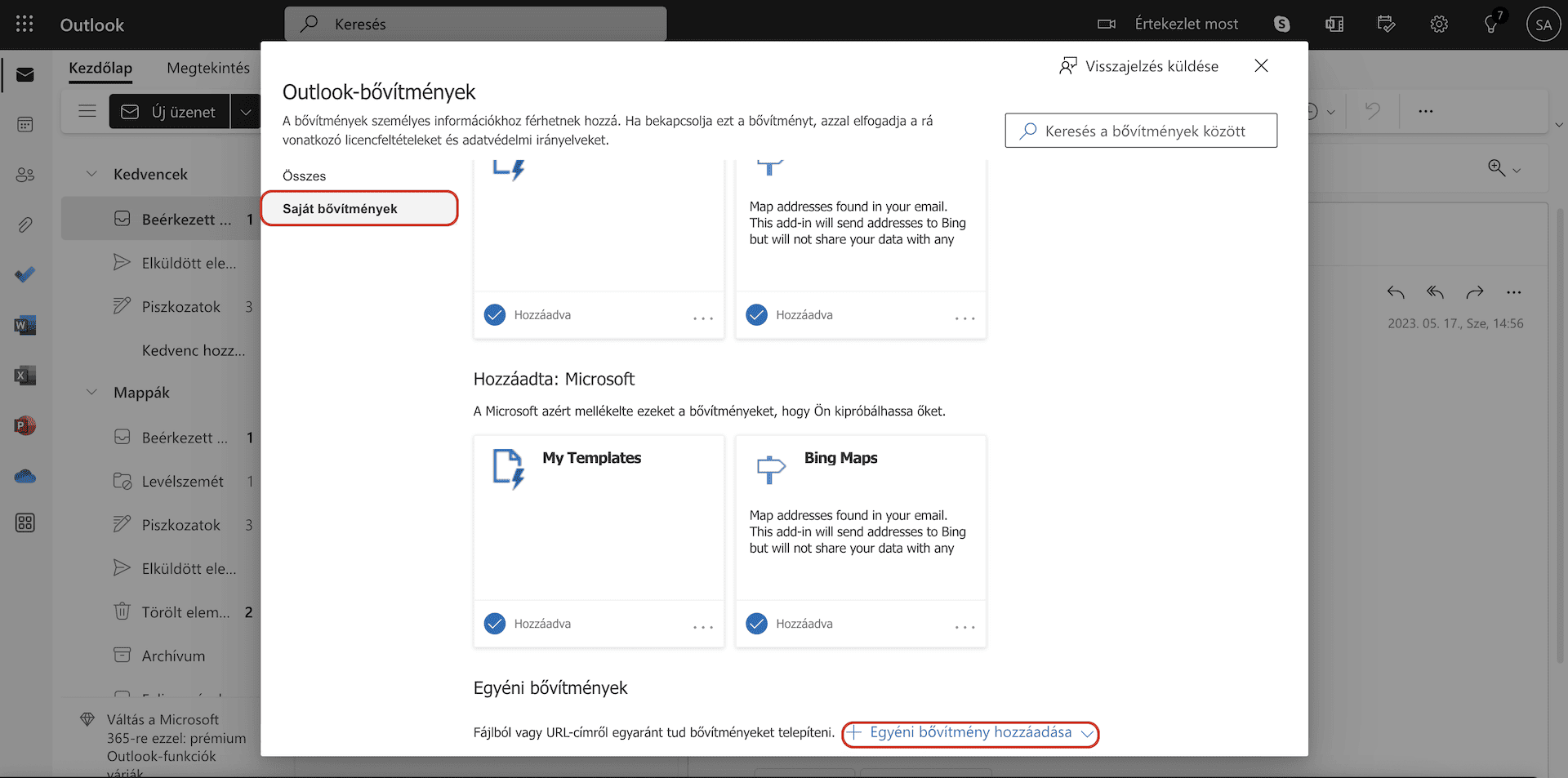Open the message more actions ellipsis

point(1514,292)
